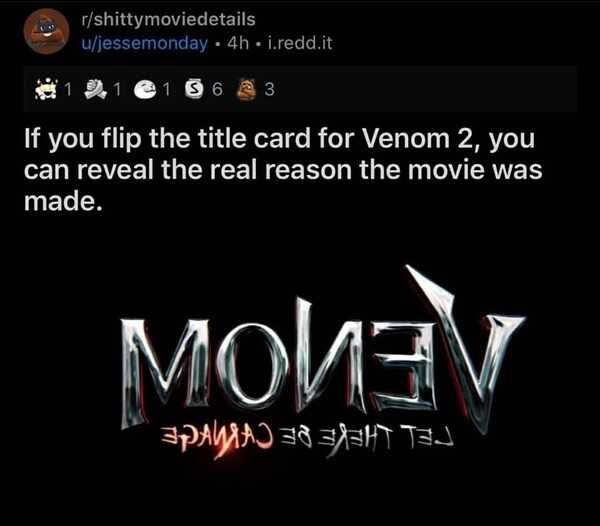Image resolution: width=600 pixels, height=526 pixels.
Task: Click the white seal award icon
Action: tap(146, 90)
